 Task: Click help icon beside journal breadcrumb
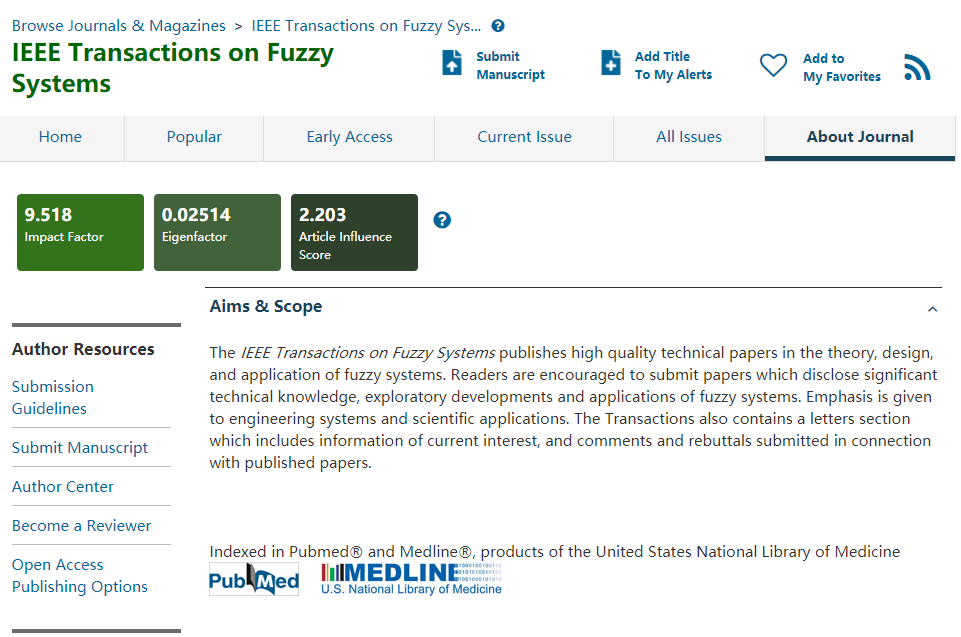tap(498, 26)
